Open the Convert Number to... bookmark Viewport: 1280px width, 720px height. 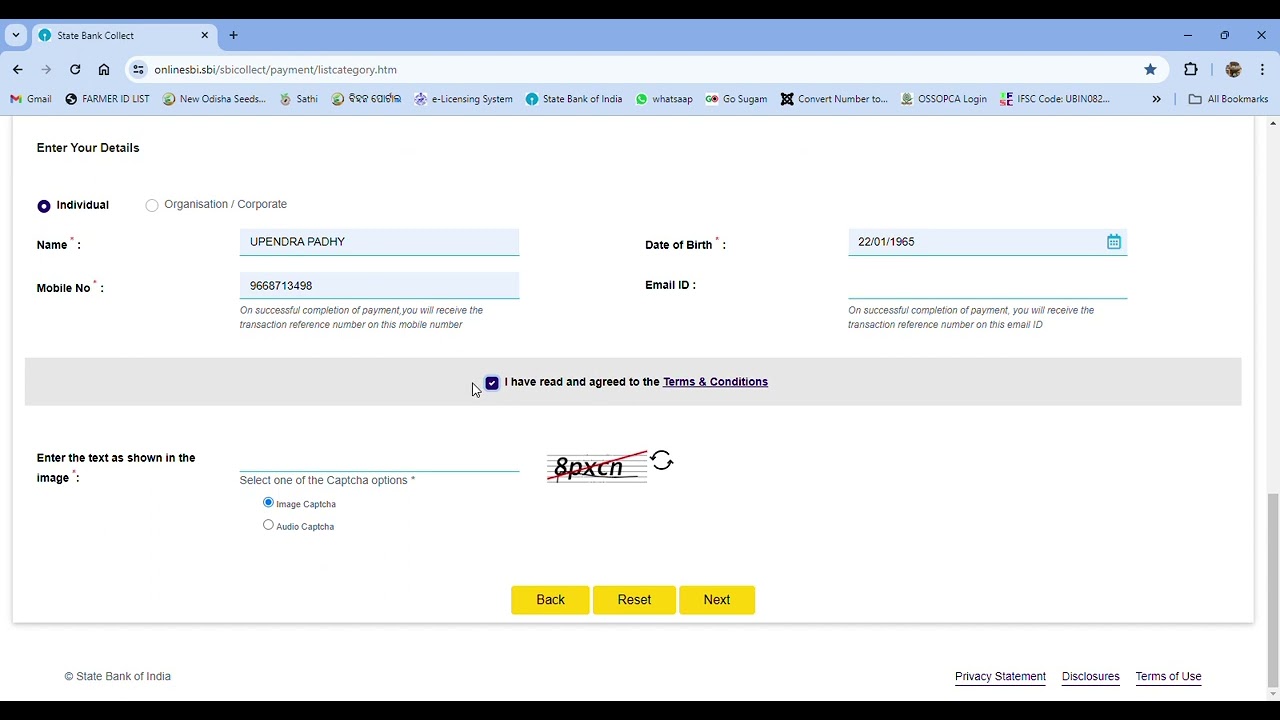834,99
